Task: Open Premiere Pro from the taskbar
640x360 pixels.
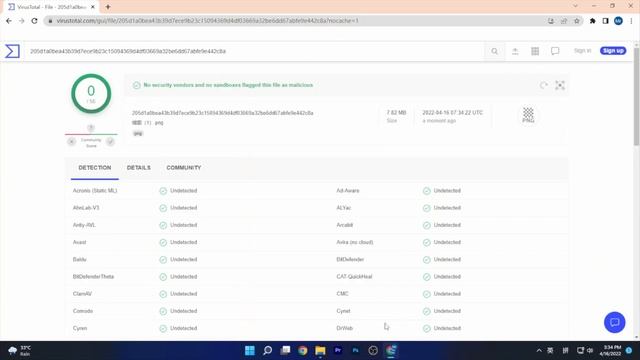Action: 338,350
